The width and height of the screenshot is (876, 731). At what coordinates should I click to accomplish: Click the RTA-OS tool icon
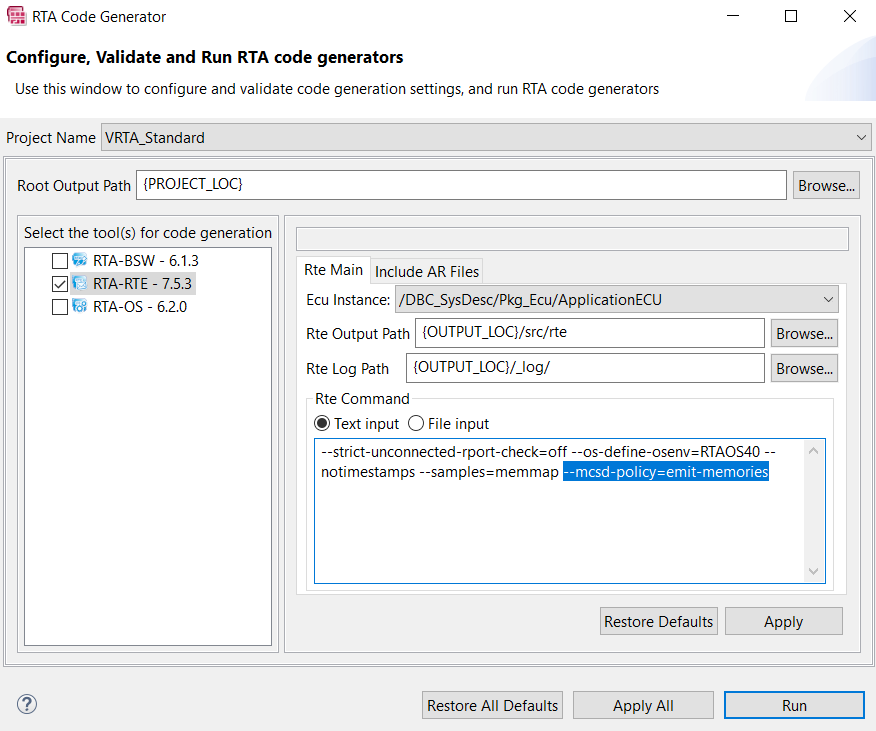(80, 306)
